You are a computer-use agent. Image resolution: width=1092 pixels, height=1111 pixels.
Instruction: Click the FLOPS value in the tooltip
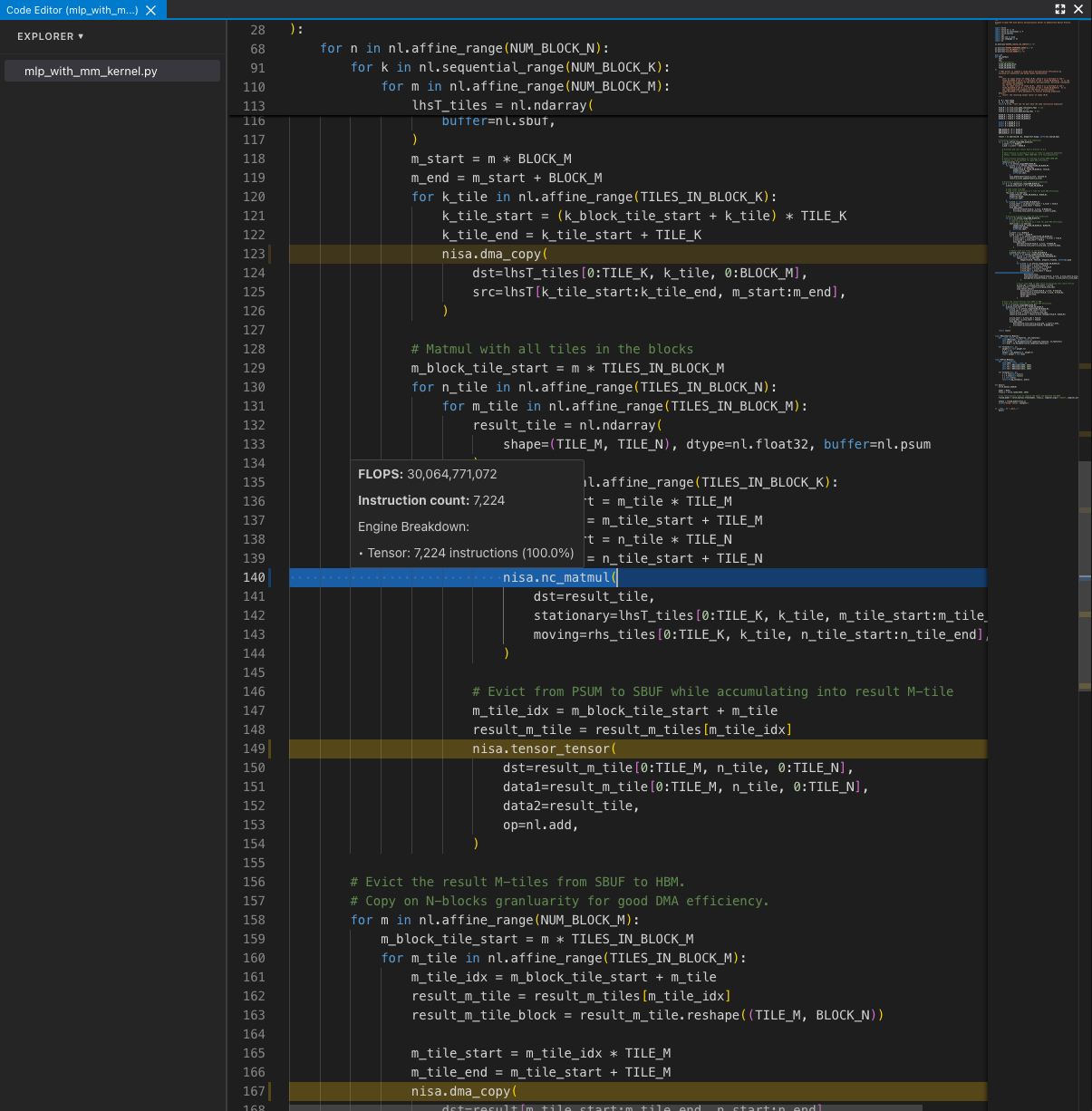pyautogui.click(x=452, y=474)
